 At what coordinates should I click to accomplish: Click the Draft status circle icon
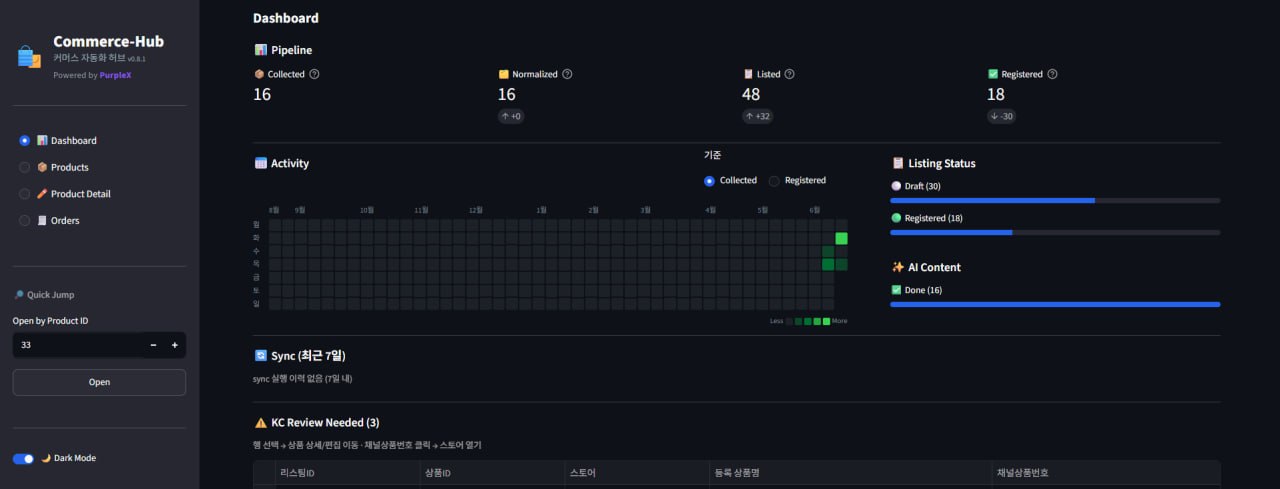[x=896, y=186]
